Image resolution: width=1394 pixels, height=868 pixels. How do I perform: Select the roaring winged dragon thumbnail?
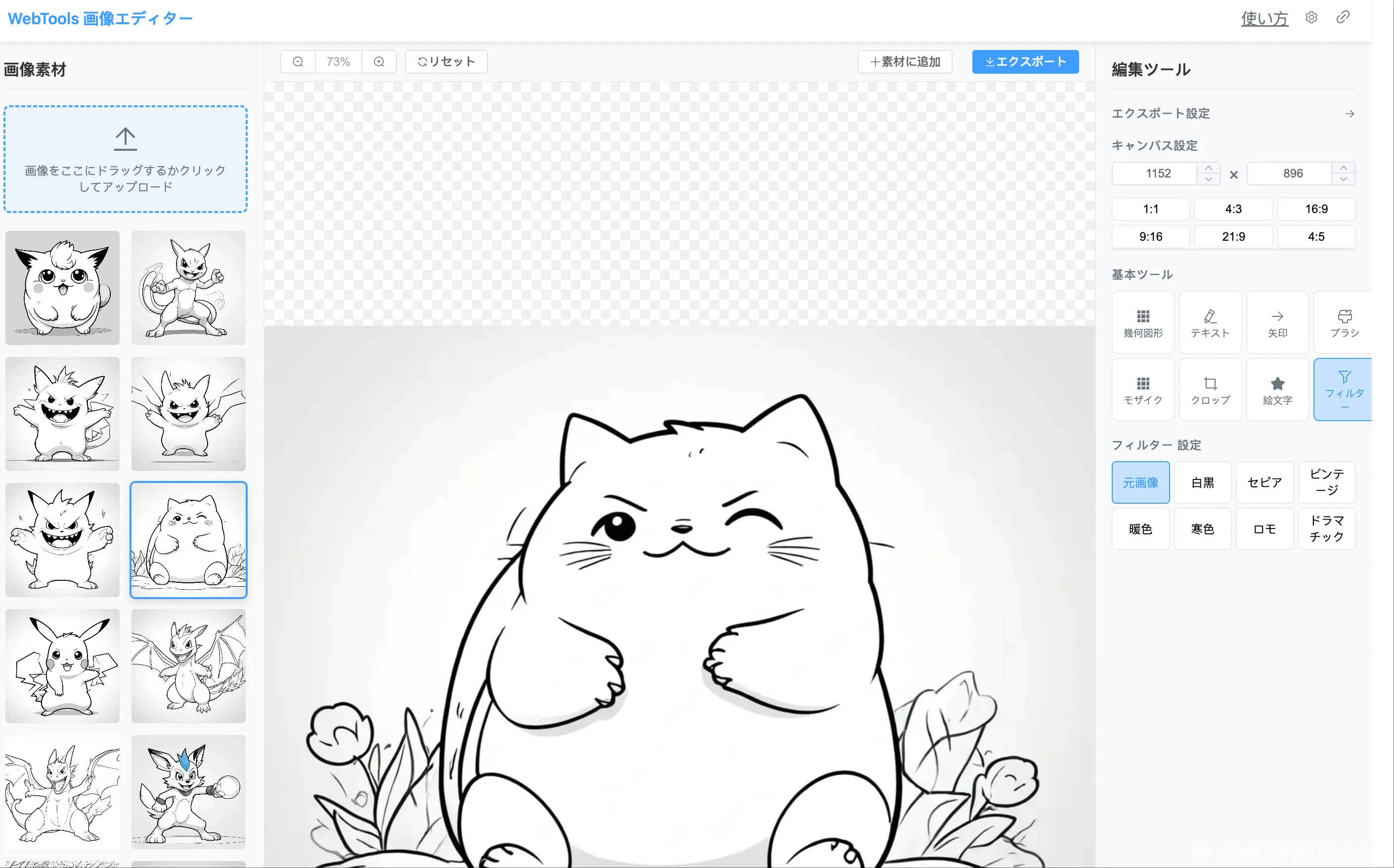pos(63,792)
